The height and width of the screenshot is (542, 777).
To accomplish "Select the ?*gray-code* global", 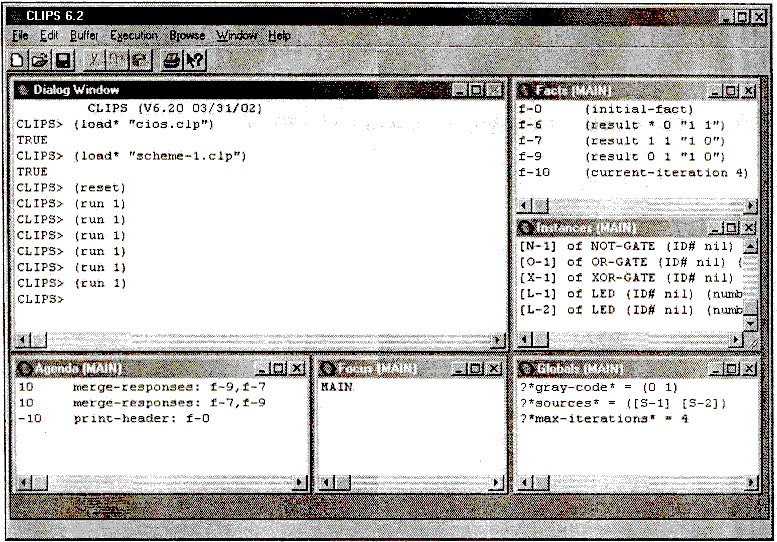I will point(598,387).
